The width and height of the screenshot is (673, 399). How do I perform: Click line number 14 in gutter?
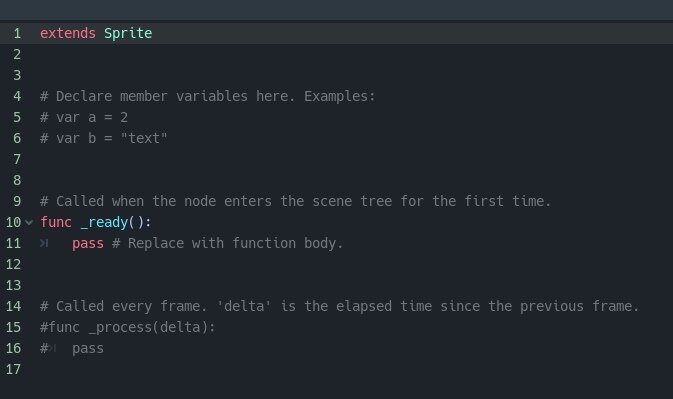[13, 306]
